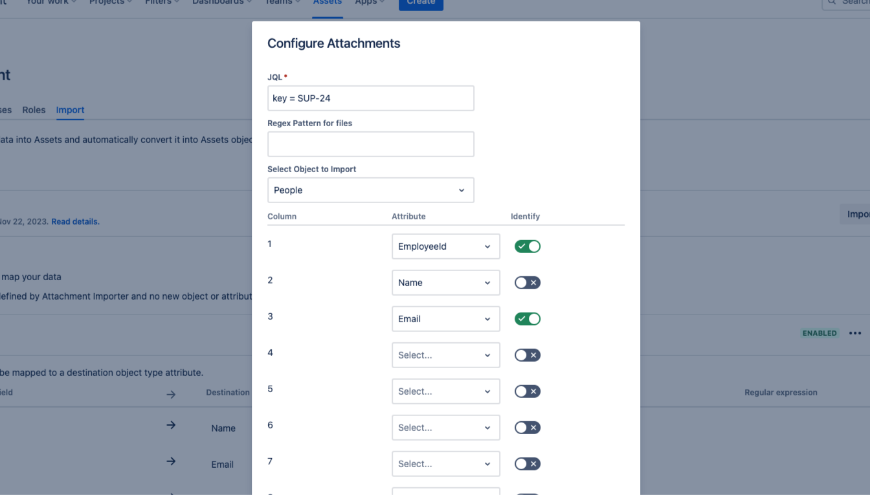Click the arrow icon beside Name mapping
Image resolution: width=870 pixels, height=495 pixels.
171,426
